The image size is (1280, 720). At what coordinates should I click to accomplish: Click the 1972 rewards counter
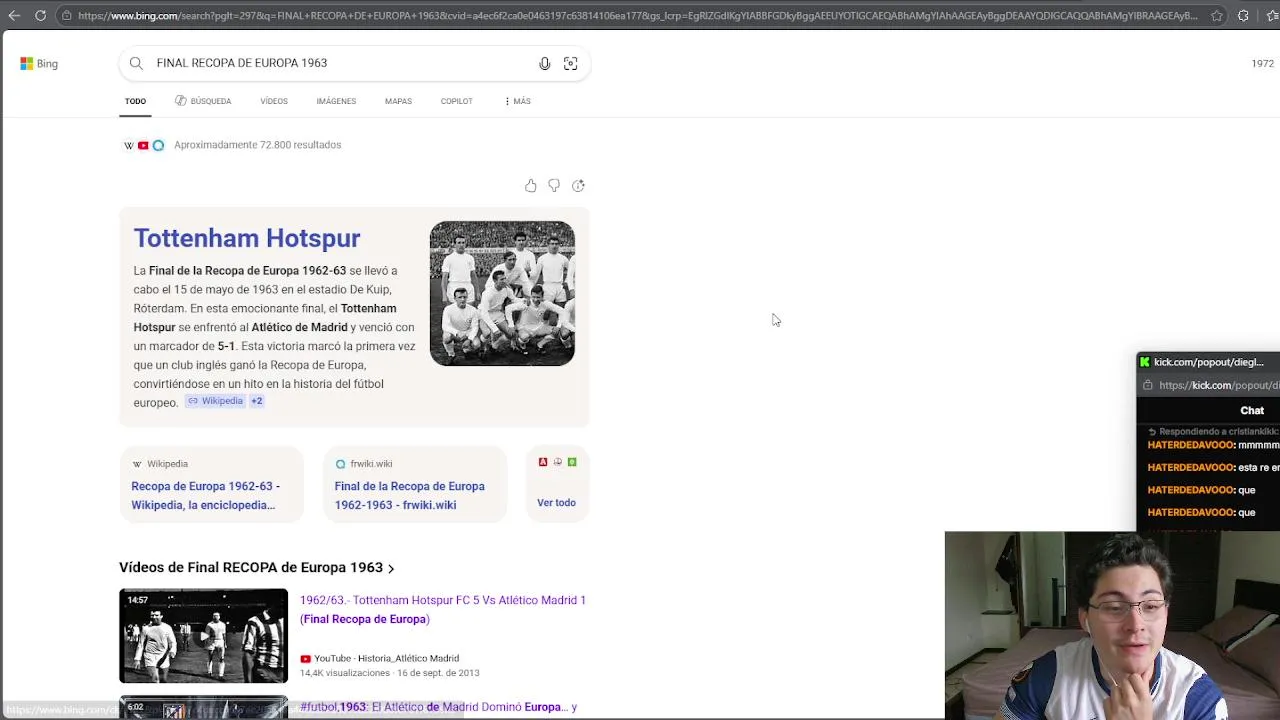tap(1262, 63)
